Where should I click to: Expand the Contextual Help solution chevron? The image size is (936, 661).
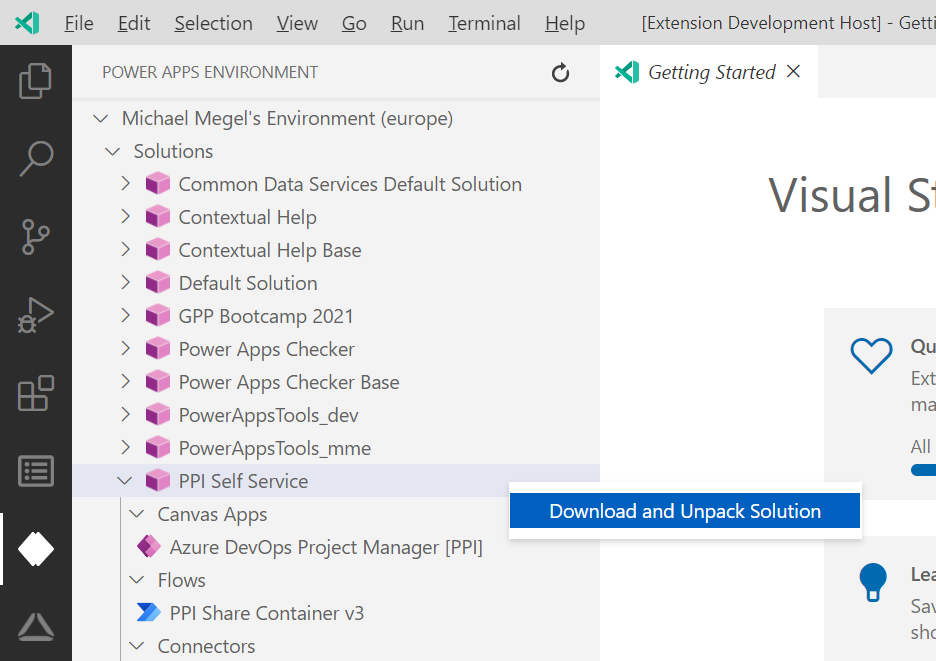tap(125, 216)
